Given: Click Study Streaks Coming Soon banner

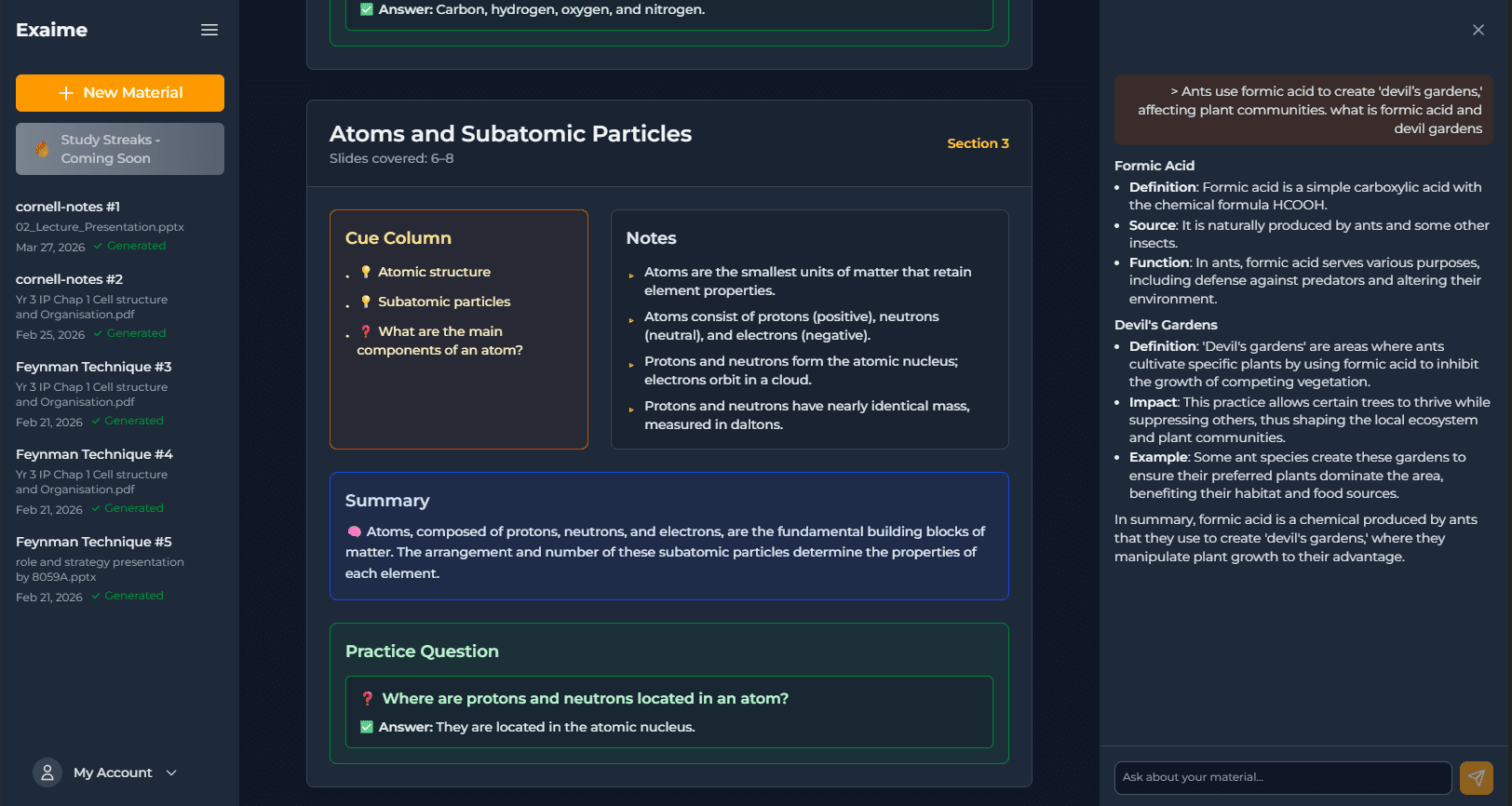Looking at the screenshot, I should click(120, 149).
